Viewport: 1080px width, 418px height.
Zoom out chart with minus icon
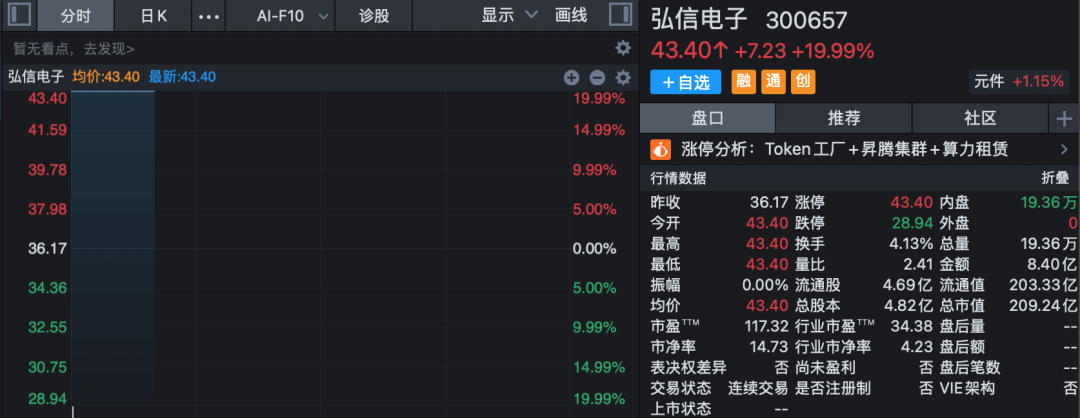[x=597, y=77]
